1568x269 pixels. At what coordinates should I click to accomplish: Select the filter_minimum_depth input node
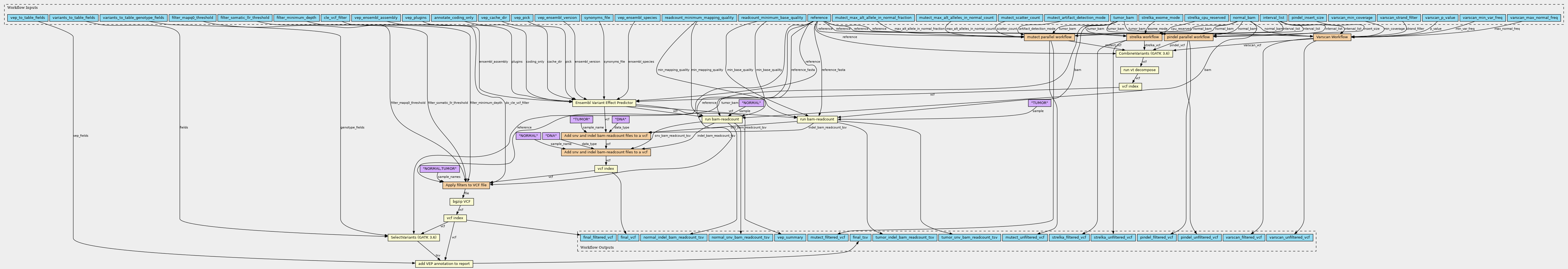click(296, 18)
